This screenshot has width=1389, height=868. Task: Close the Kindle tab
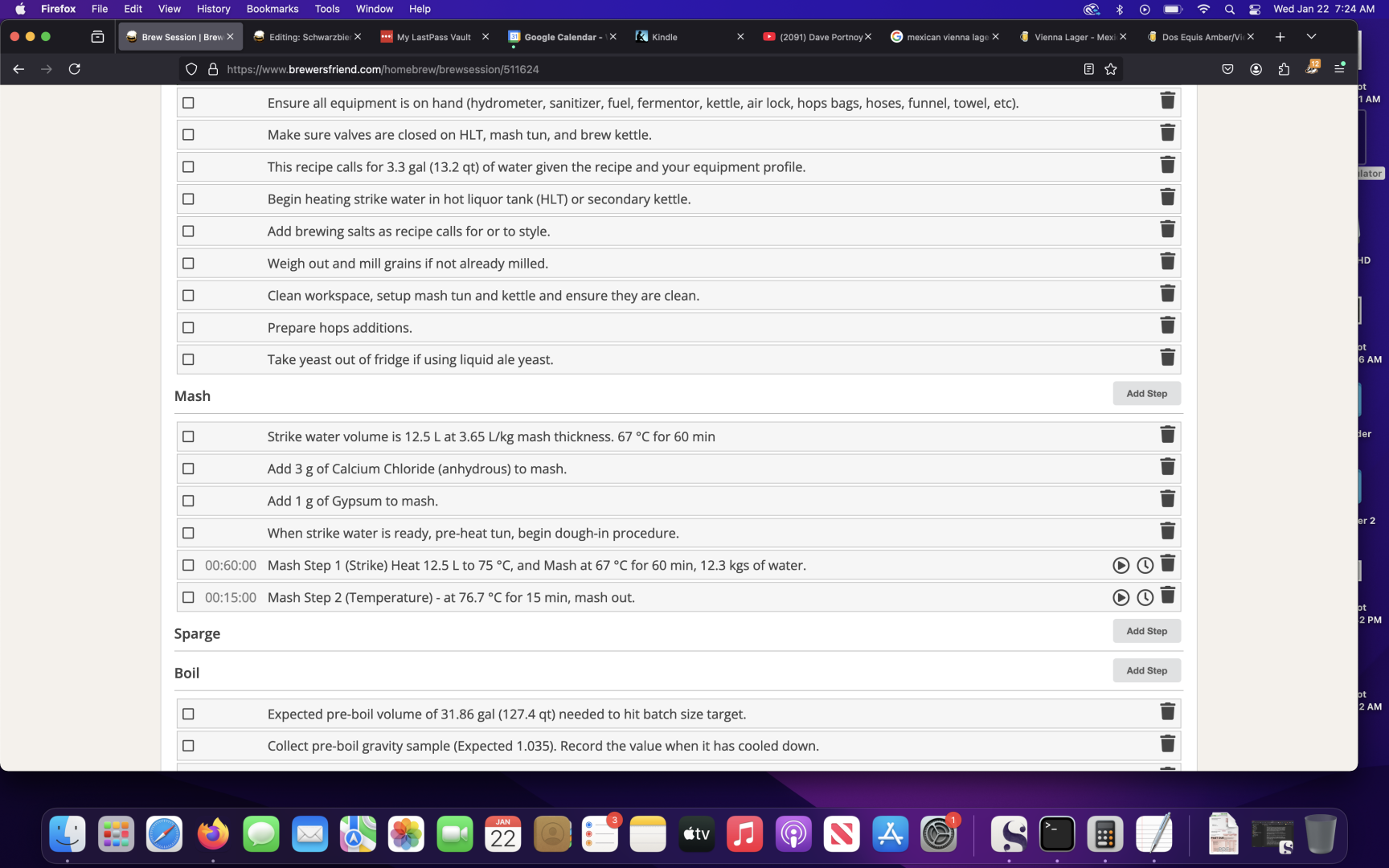740,37
